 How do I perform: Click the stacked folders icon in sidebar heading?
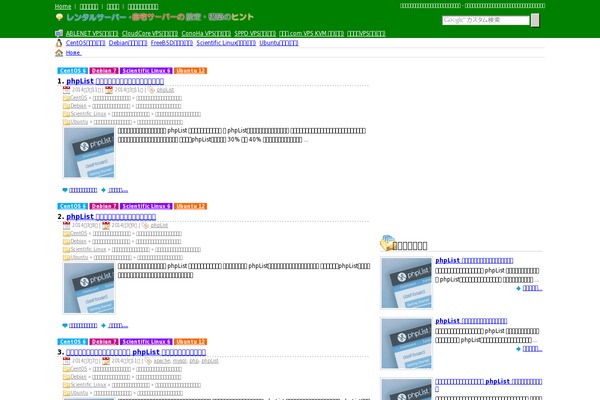(x=387, y=243)
